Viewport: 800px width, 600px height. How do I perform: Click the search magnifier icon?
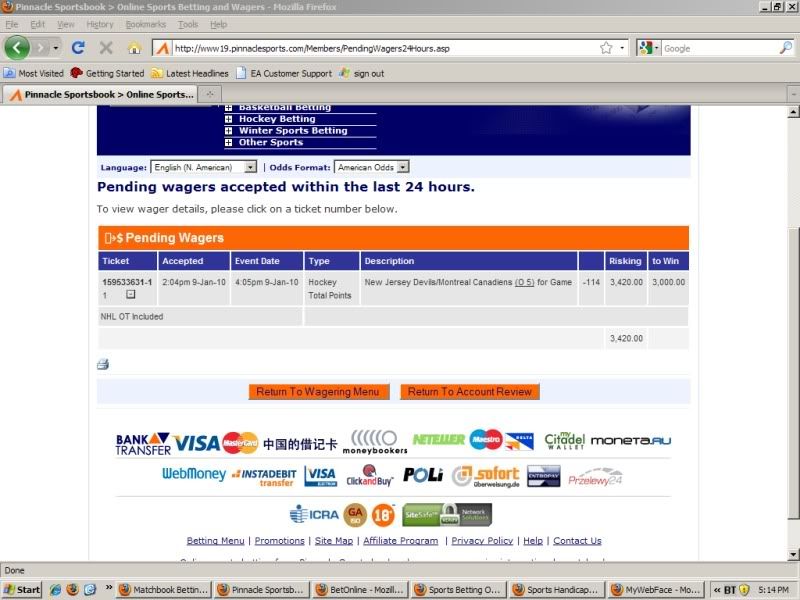pyautogui.click(x=786, y=48)
